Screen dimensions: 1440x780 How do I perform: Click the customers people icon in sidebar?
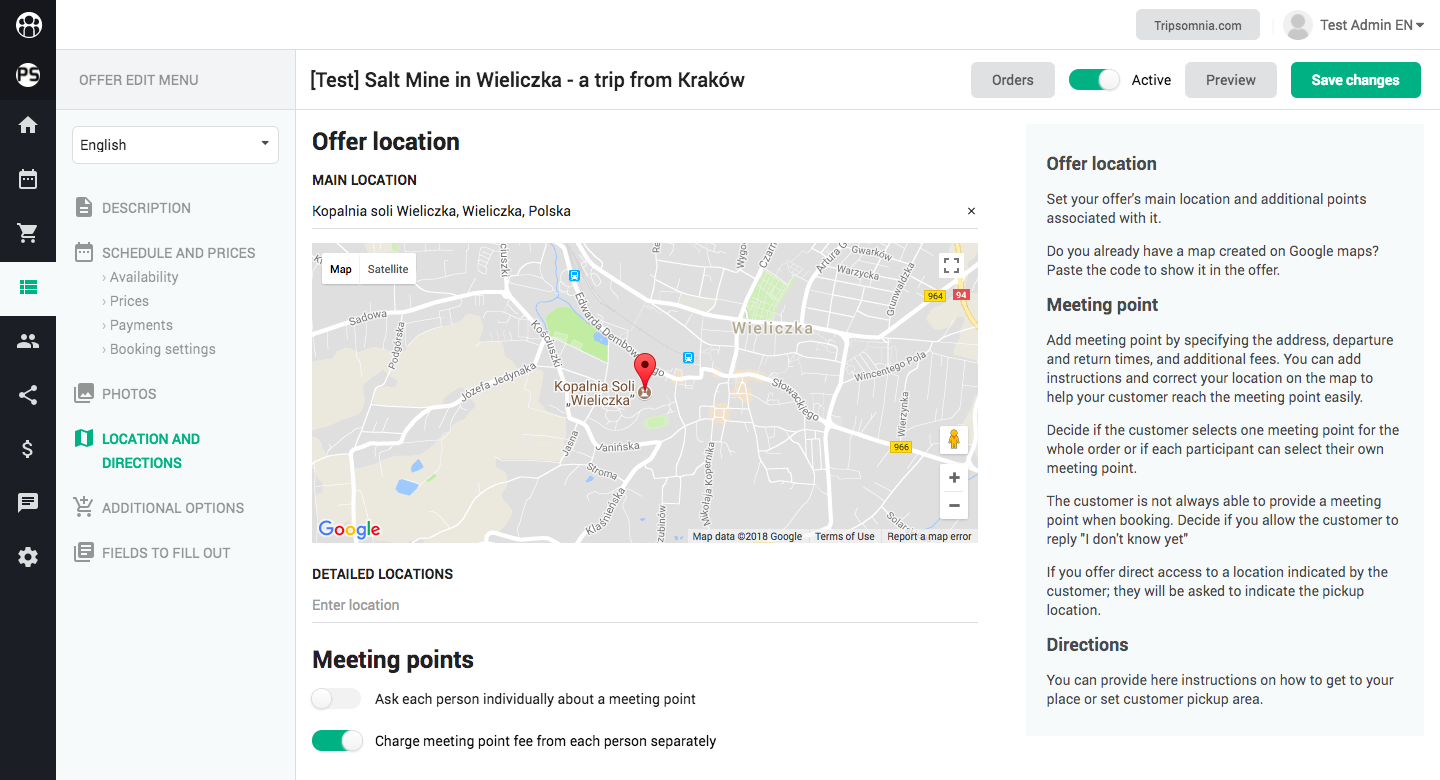point(28,341)
